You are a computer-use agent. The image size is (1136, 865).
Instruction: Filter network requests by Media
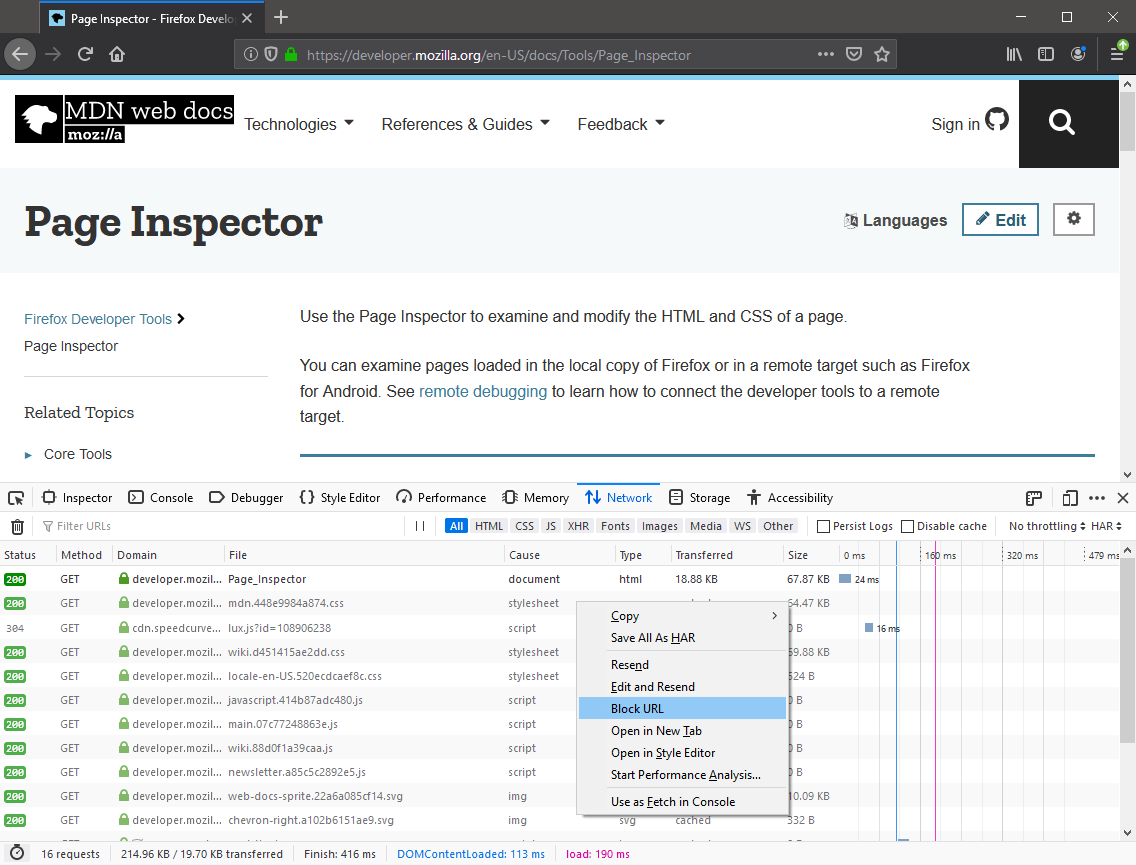706,527
